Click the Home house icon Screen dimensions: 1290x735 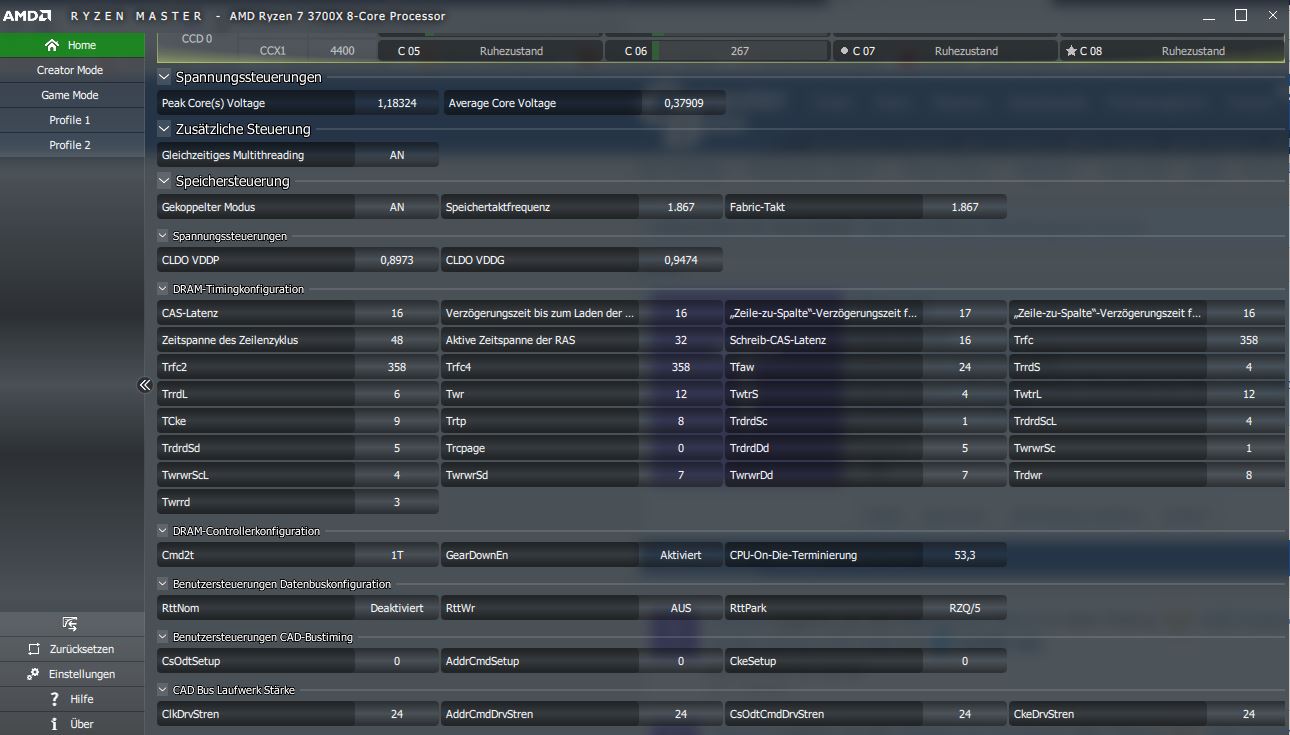tap(52, 45)
